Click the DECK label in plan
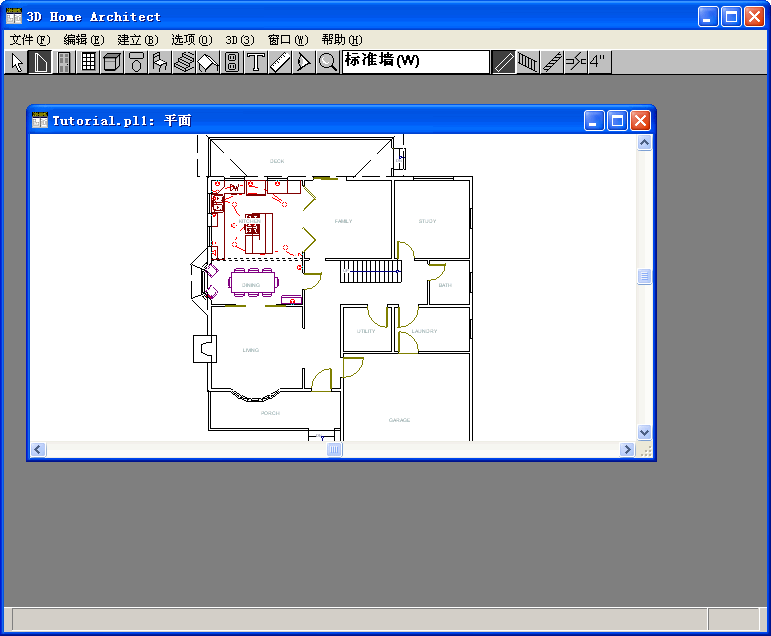This screenshot has width=771, height=636. (277, 161)
